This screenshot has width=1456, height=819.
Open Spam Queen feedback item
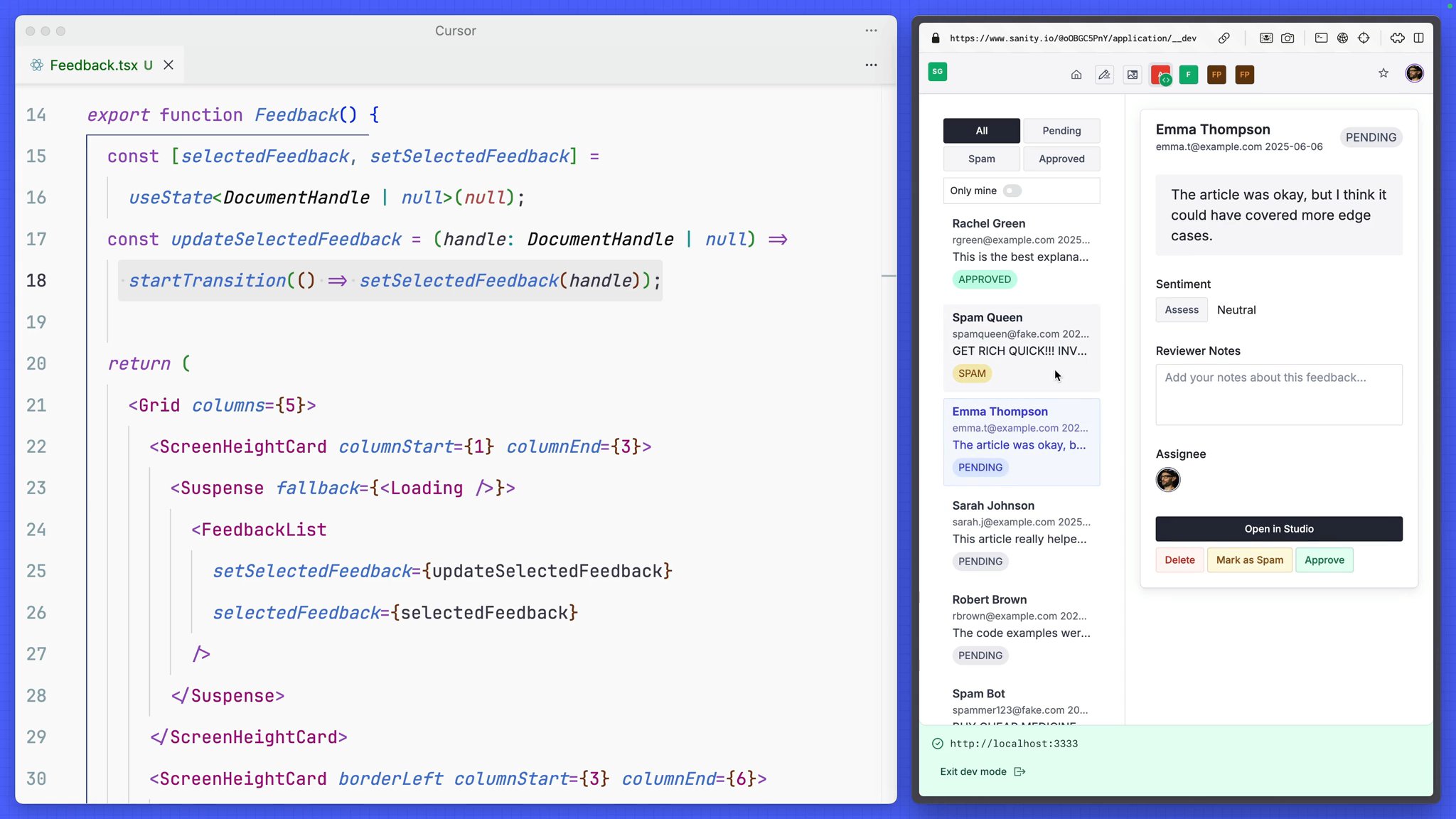[1022, 348]
